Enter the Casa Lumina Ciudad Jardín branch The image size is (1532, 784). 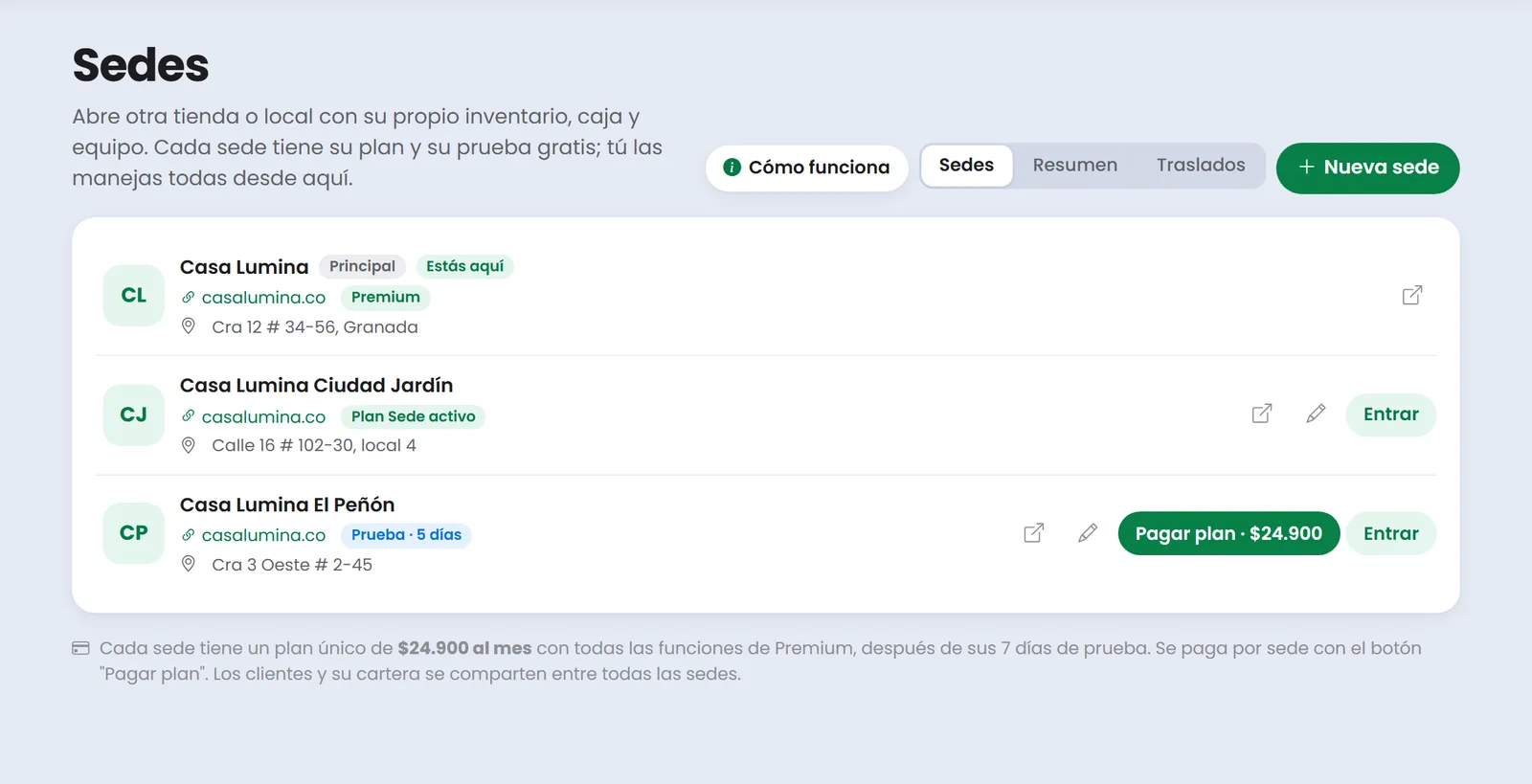[x=1390, y=414]
